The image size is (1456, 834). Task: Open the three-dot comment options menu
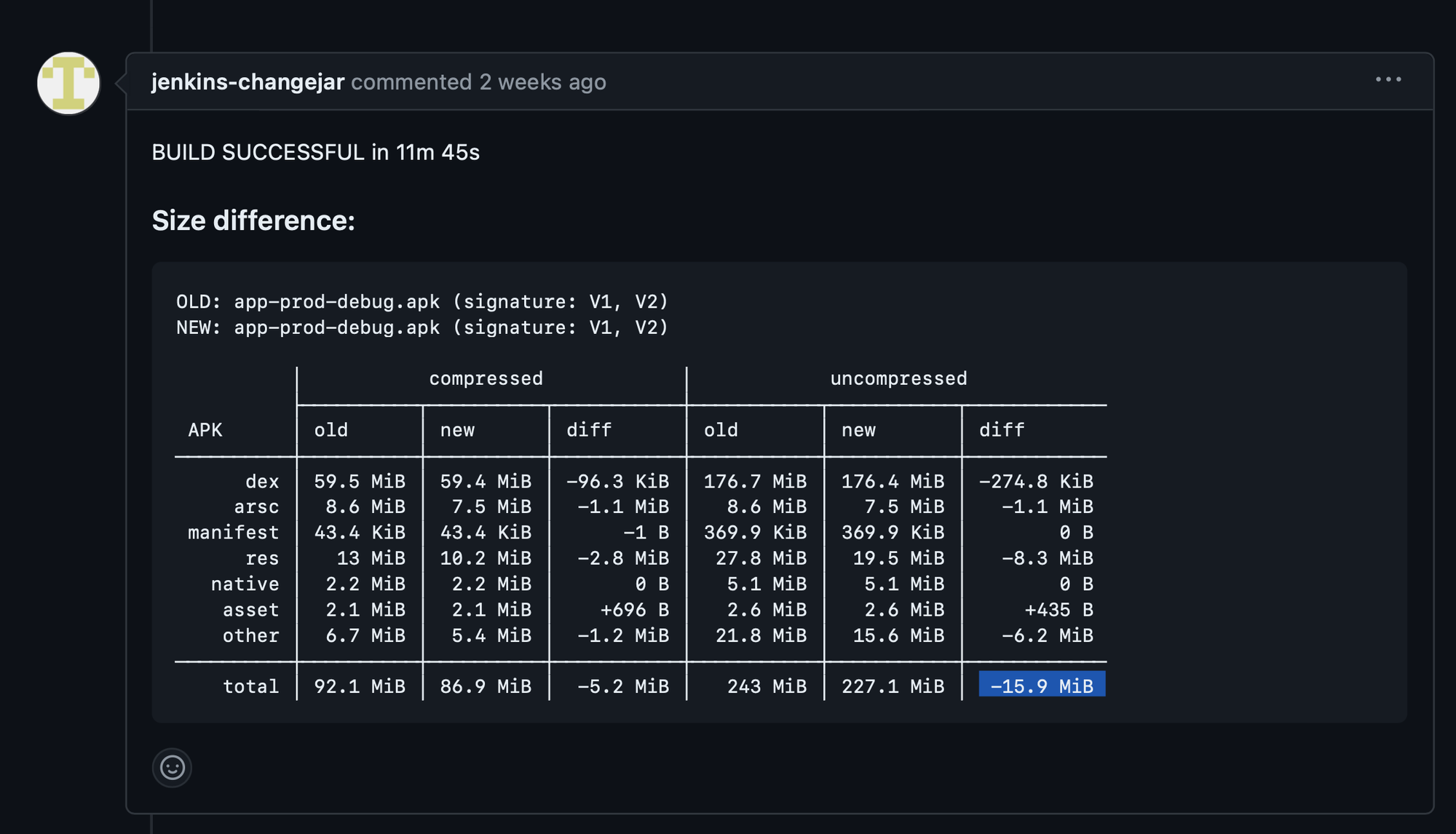click(1388, 79)
